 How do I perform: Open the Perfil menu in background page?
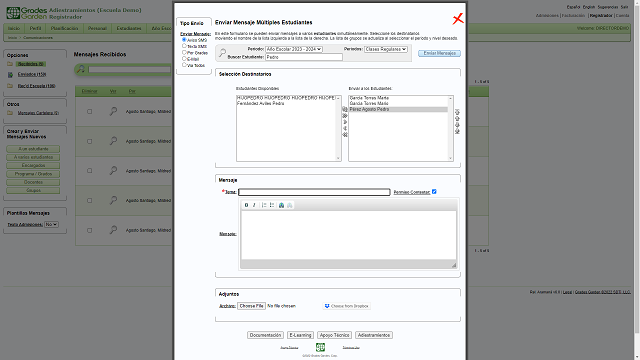pyautogui.click(x=35, y=29)
